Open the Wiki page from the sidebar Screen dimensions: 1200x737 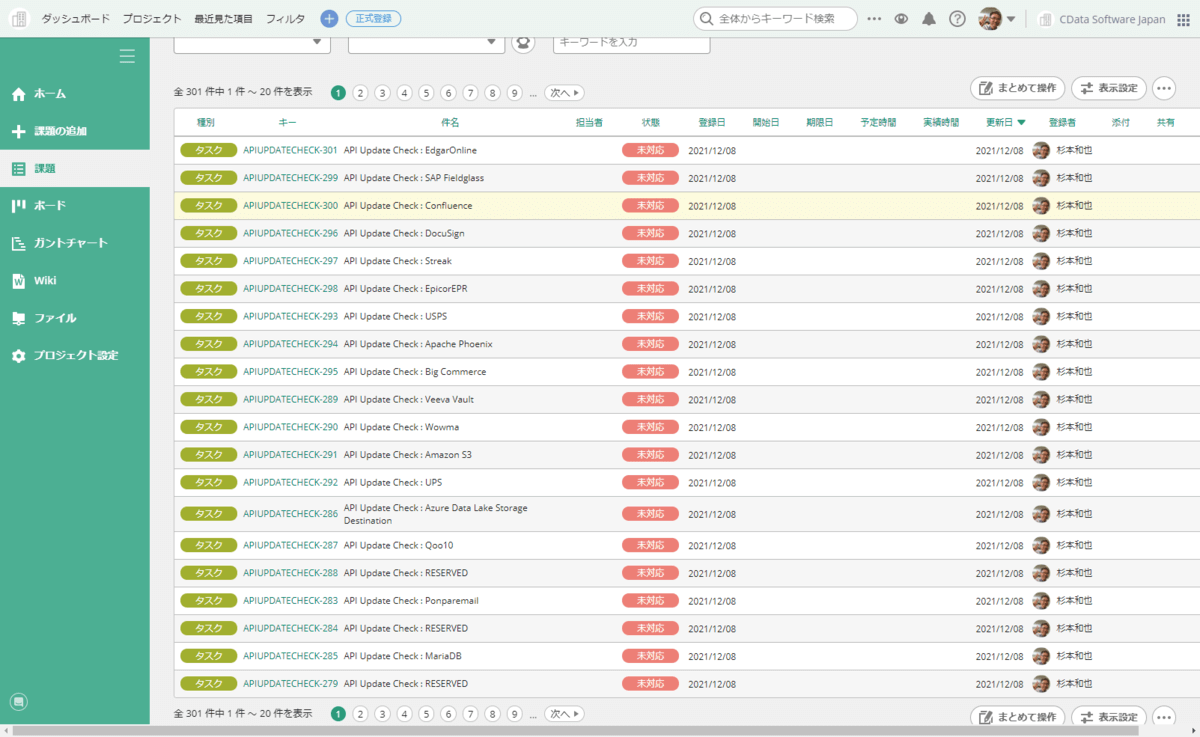coord(45,281)
